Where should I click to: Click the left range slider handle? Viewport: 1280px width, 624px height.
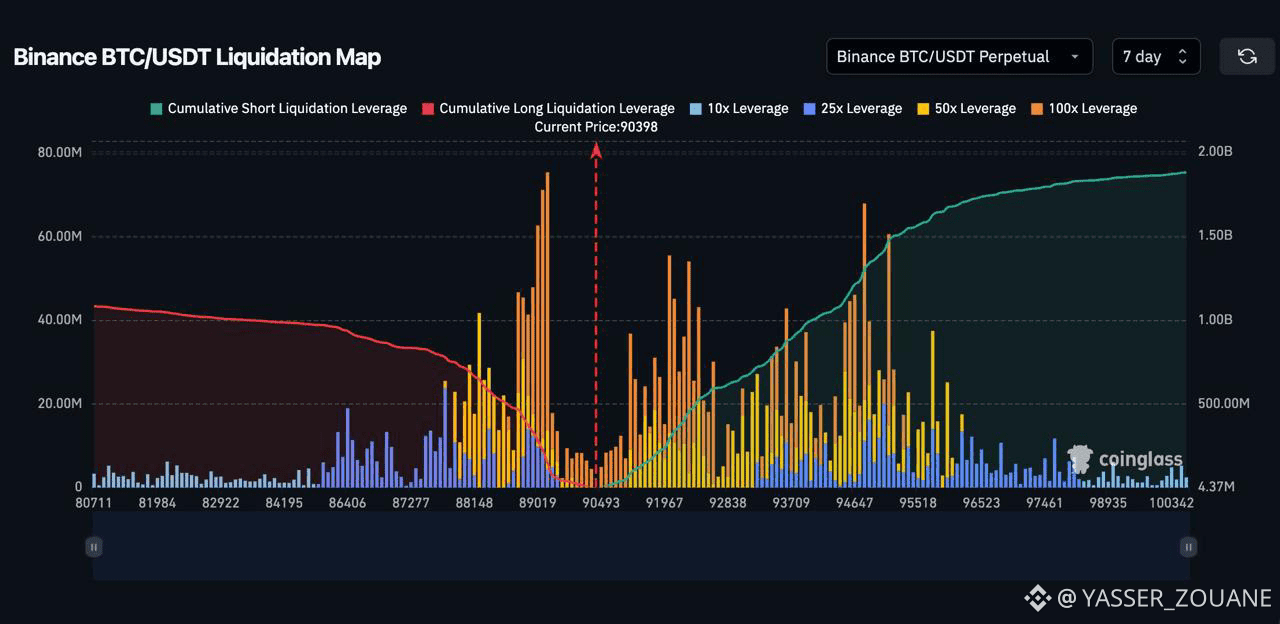coord(93,546)
